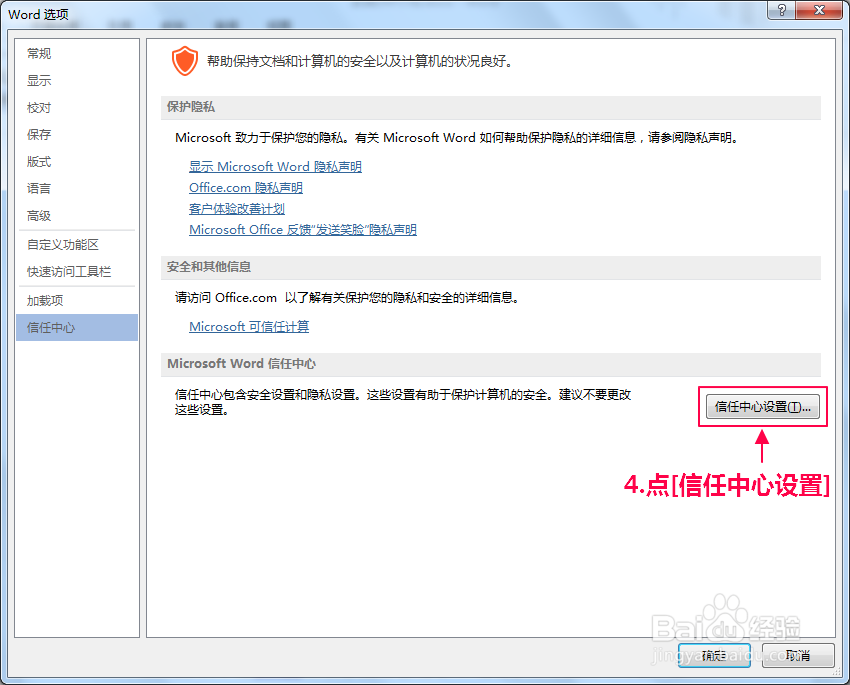Select the 版式 category
Viewport: 850px width, 685px height.
pos(76,161)
